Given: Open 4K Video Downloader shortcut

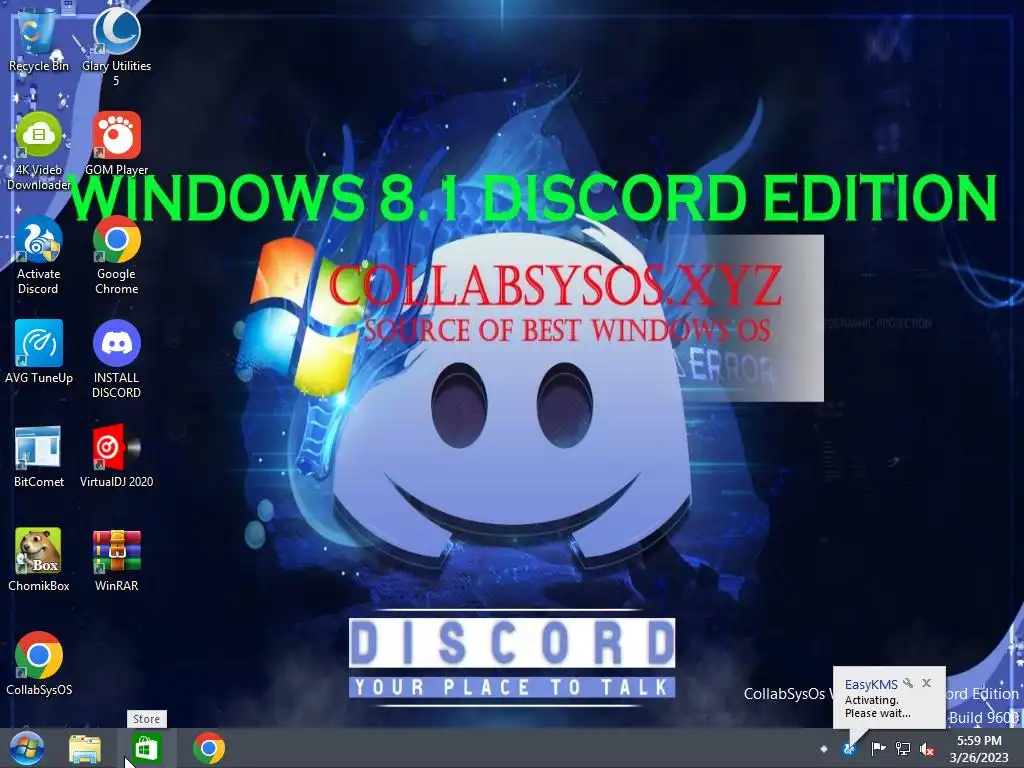Looking at the screenshot, I should point(39,152).
